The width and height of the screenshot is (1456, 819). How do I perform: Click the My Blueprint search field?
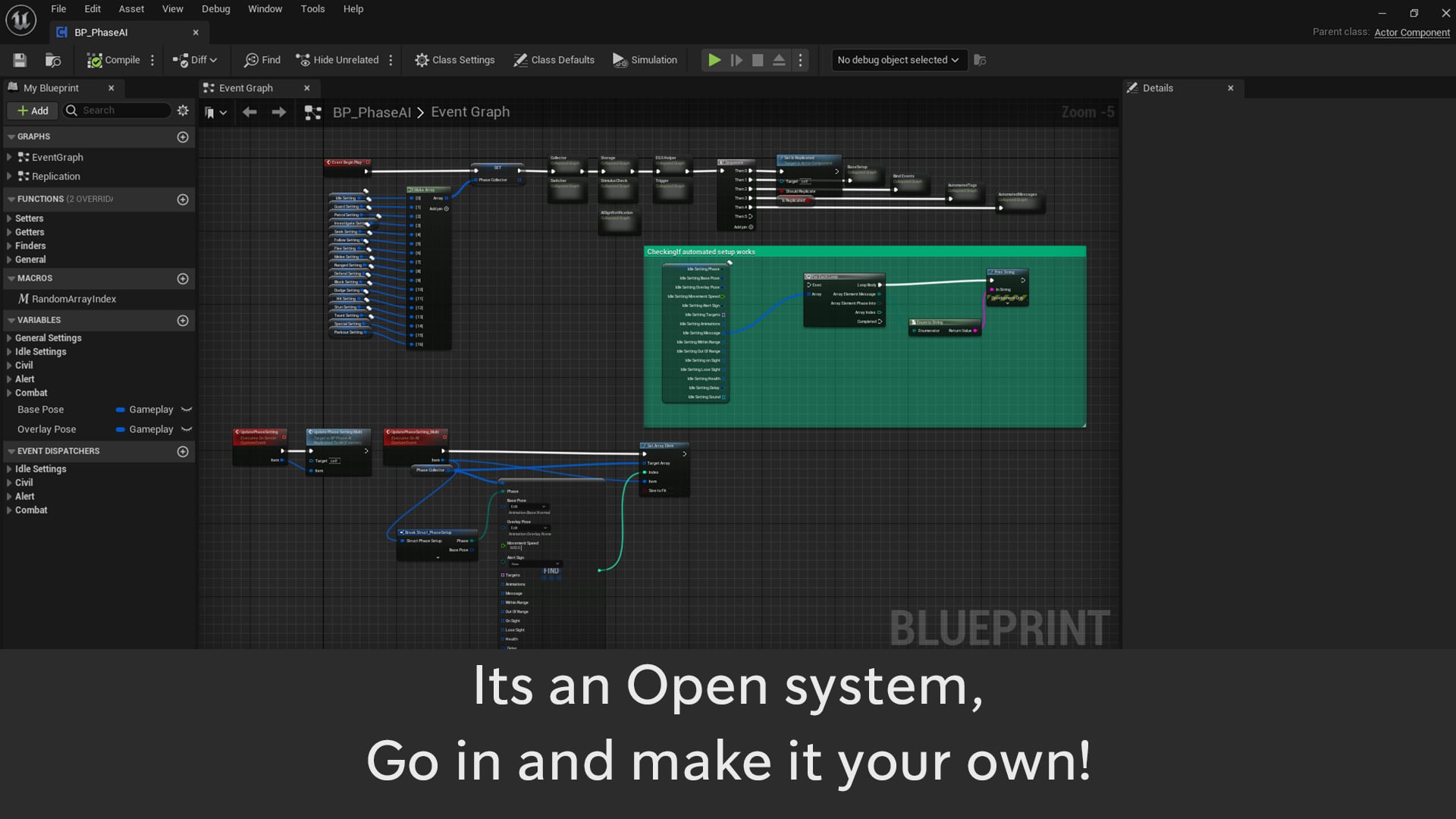[118, 111]
